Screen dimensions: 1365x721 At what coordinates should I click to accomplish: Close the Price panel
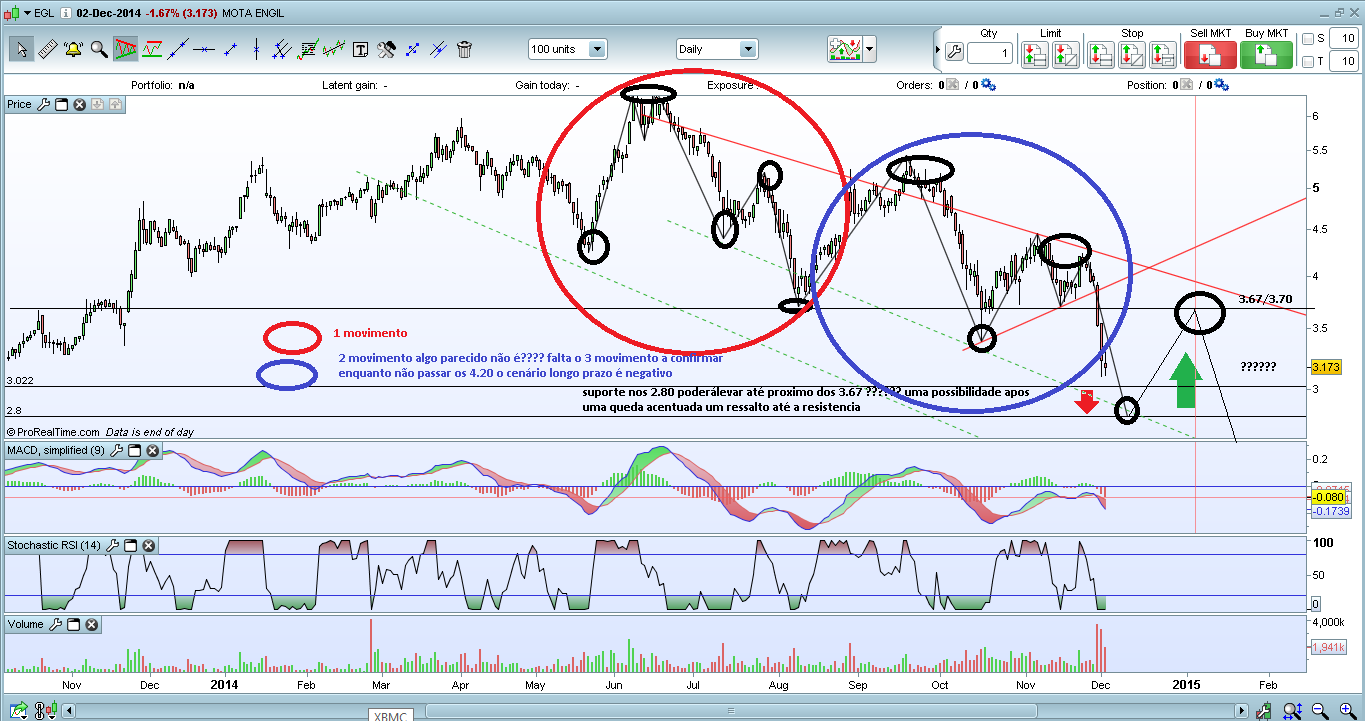point(79,104)
